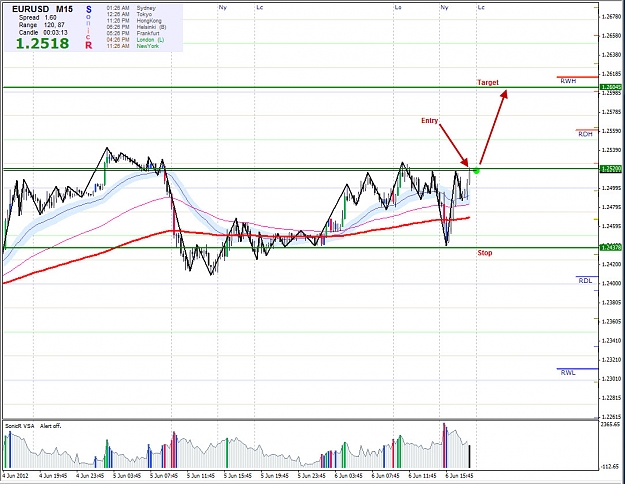Click the 1.24000 price axis label
The image size is (625, 484).
(611, 283)
